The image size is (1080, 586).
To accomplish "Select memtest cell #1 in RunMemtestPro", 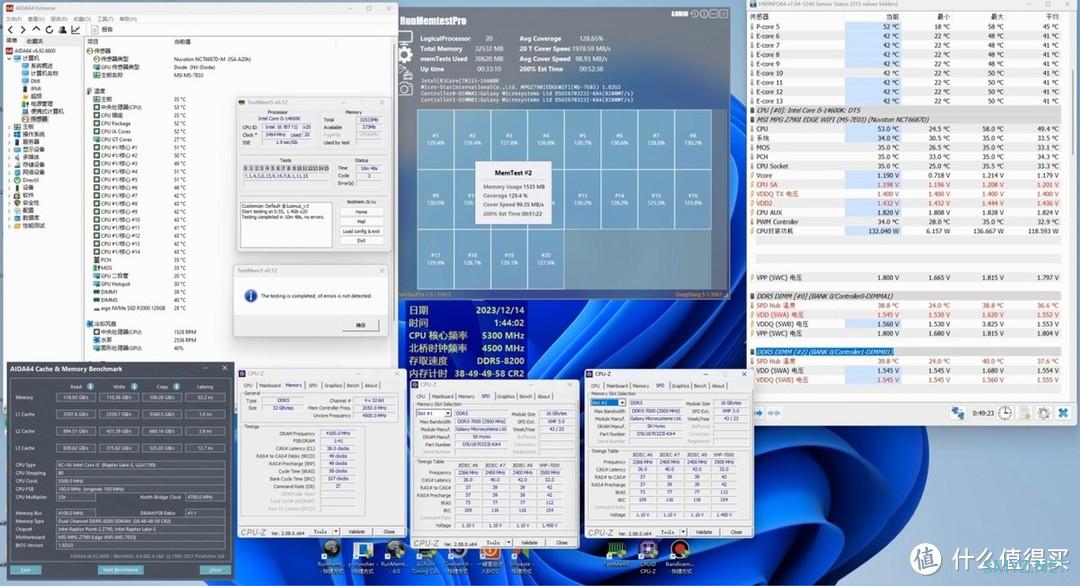I will [435, 139].
